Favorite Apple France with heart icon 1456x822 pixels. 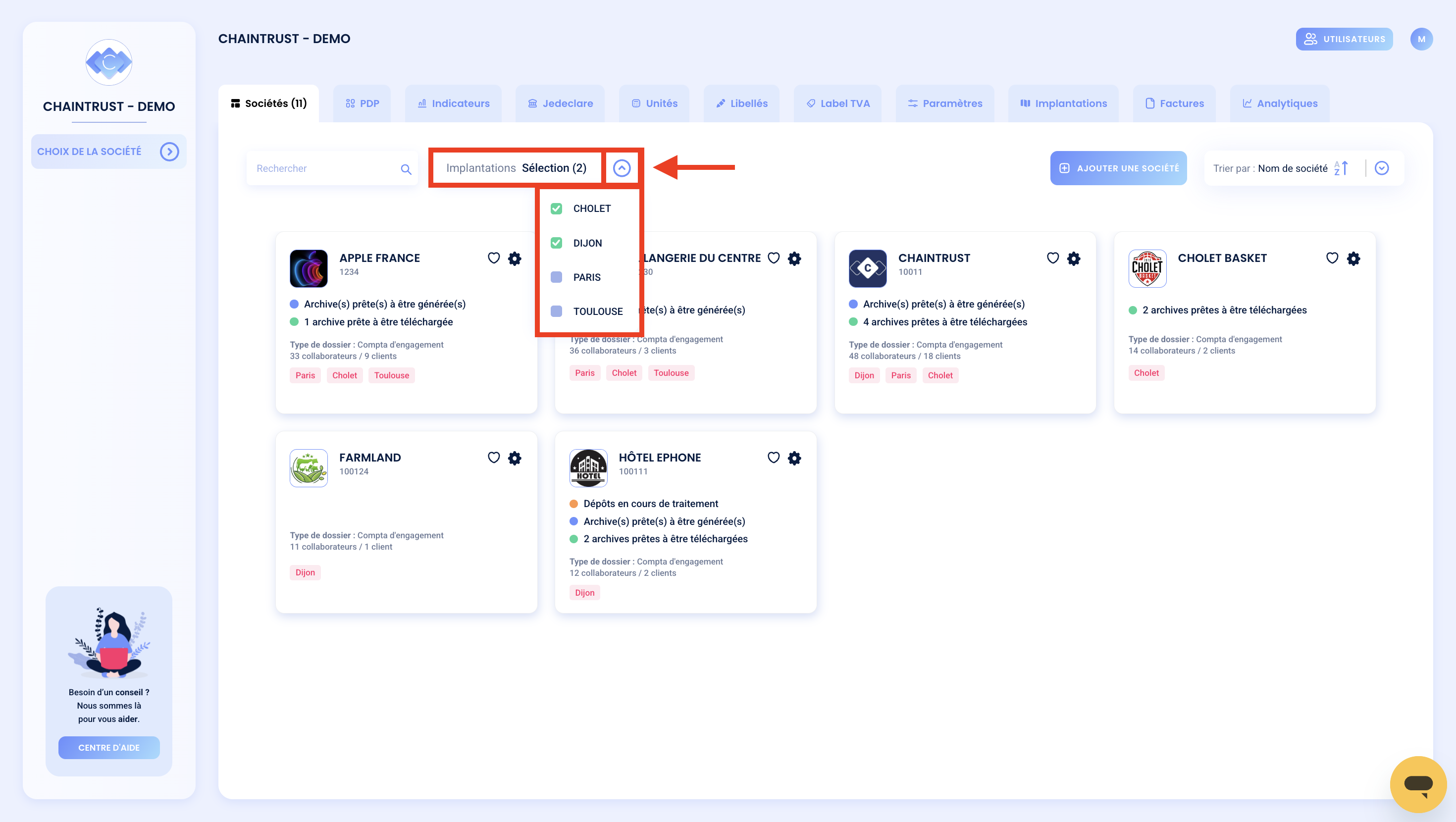coord(493,258)
